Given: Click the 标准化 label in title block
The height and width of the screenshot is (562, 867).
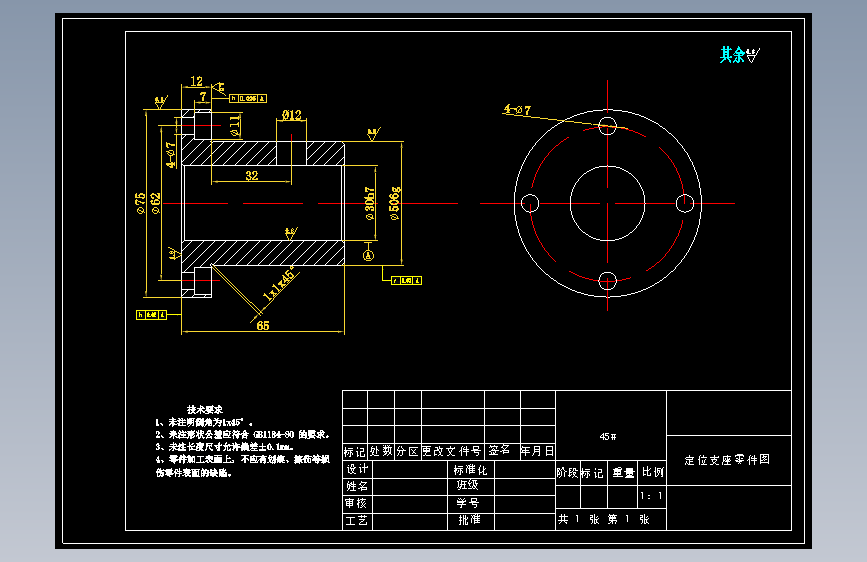Looking at the screenshot, I should 471,470.
